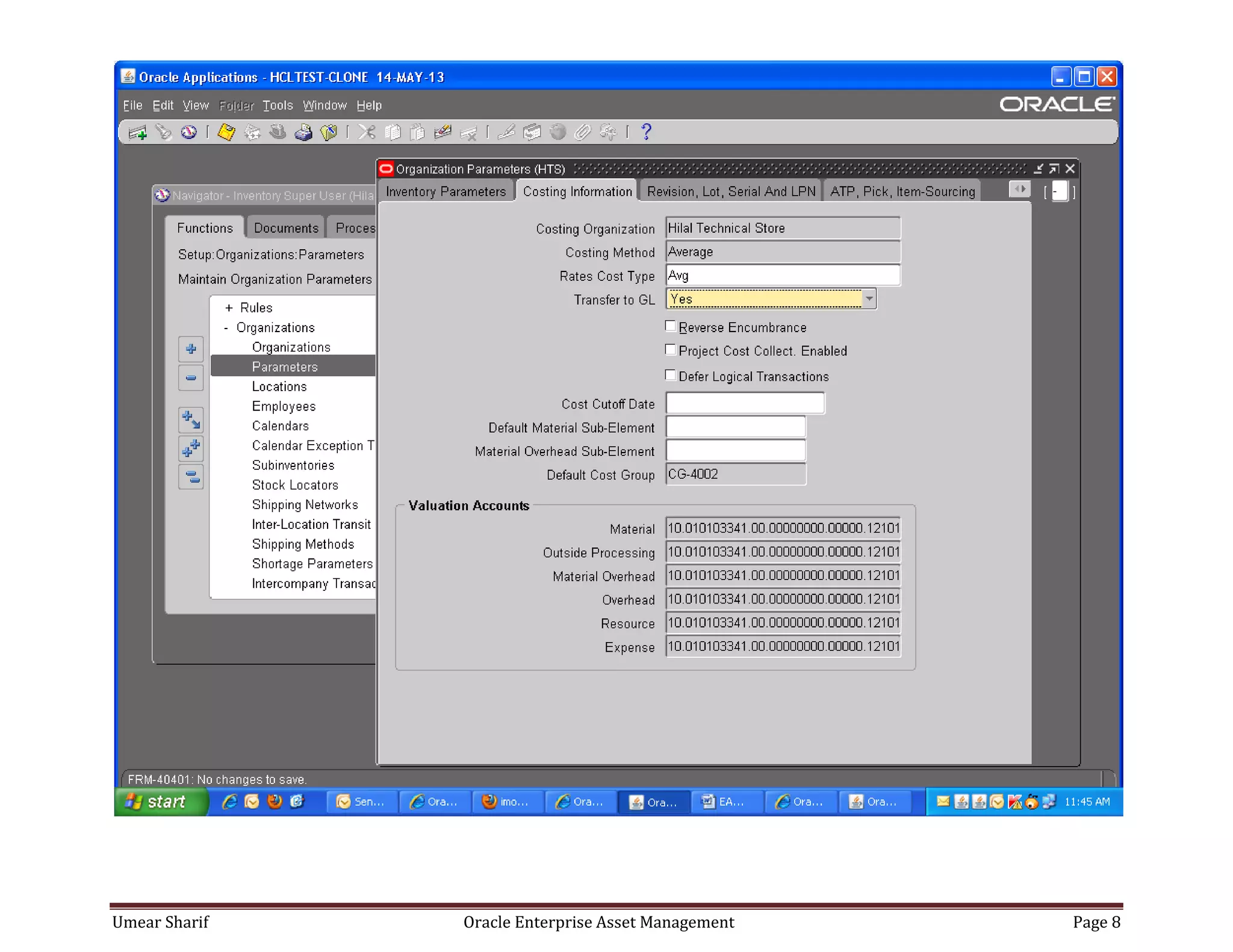Click the yellow Save disk icon
Viewport: 1233px width, 952px height.
226,132
